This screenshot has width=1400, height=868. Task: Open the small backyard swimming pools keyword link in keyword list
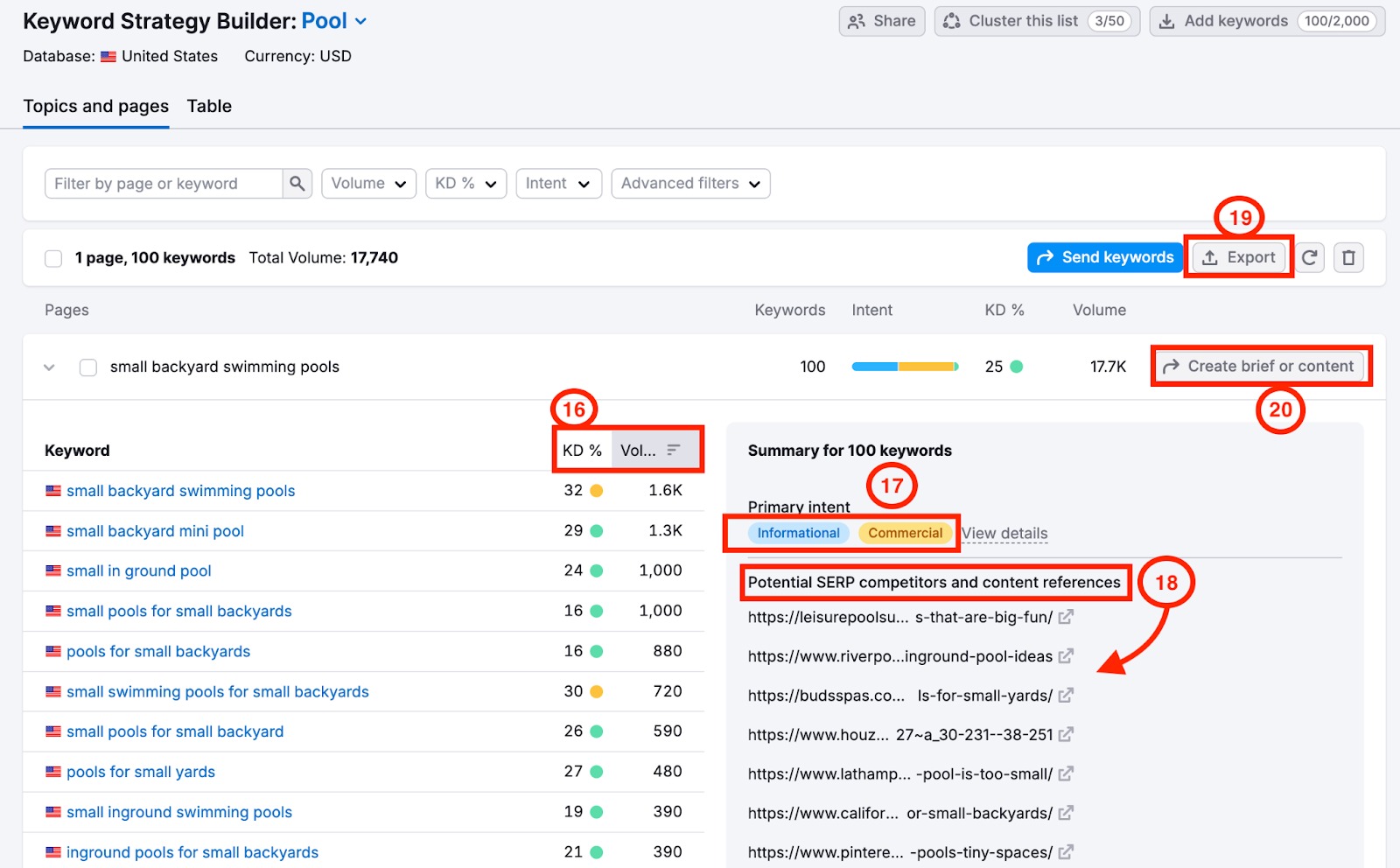[x=181, y=491]
